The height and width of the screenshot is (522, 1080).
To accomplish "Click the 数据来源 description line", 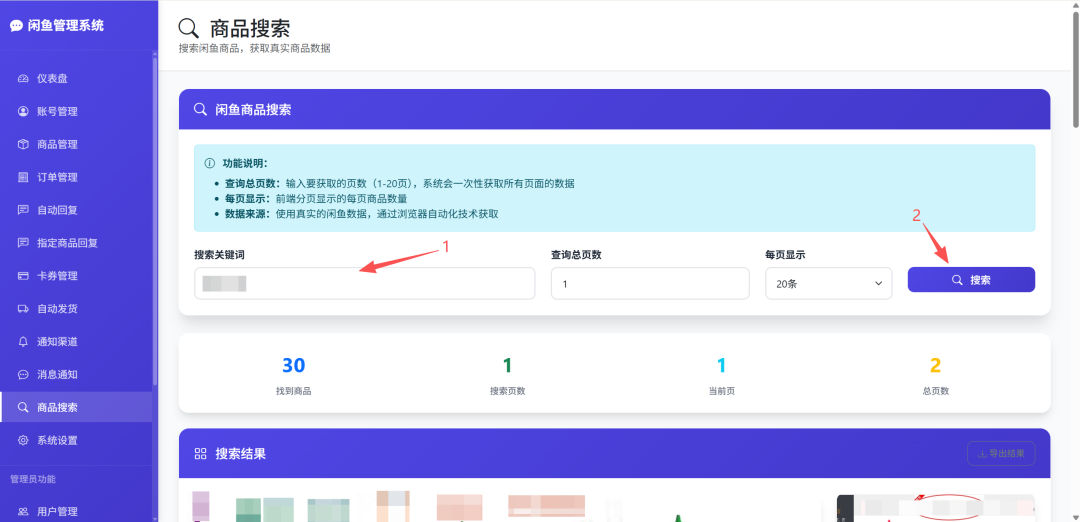I will [362, 214].
